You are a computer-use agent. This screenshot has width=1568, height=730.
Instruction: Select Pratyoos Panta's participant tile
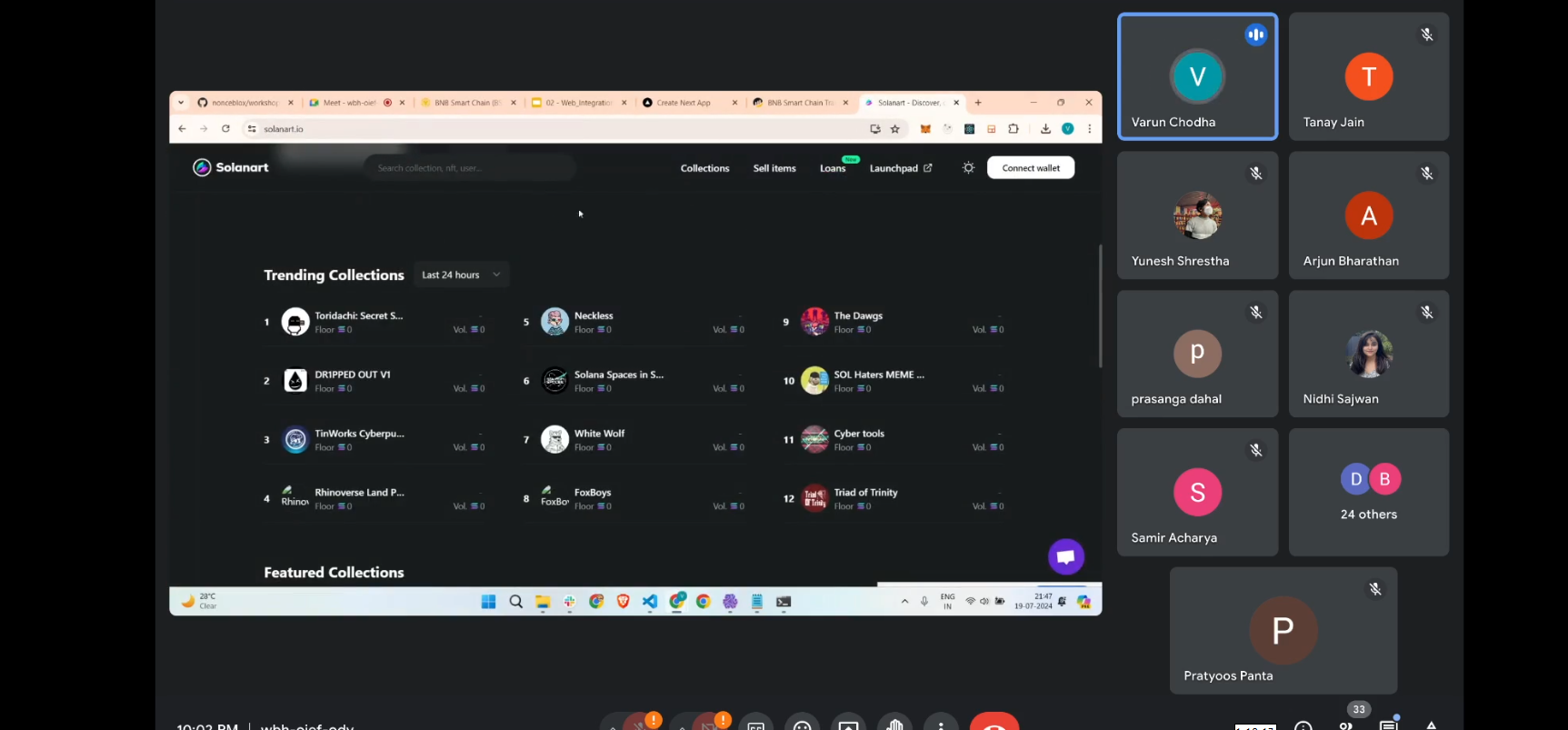[x=1283, y=631]
